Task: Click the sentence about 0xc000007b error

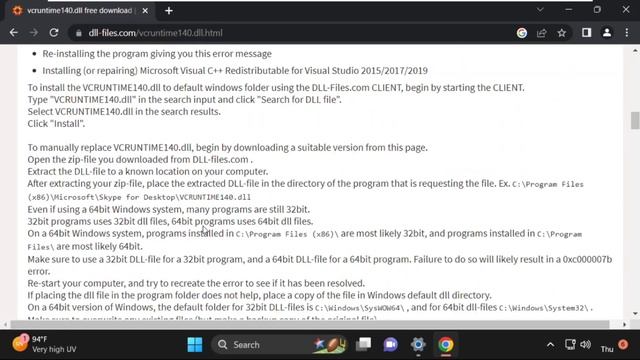Action: click(320, 265)
